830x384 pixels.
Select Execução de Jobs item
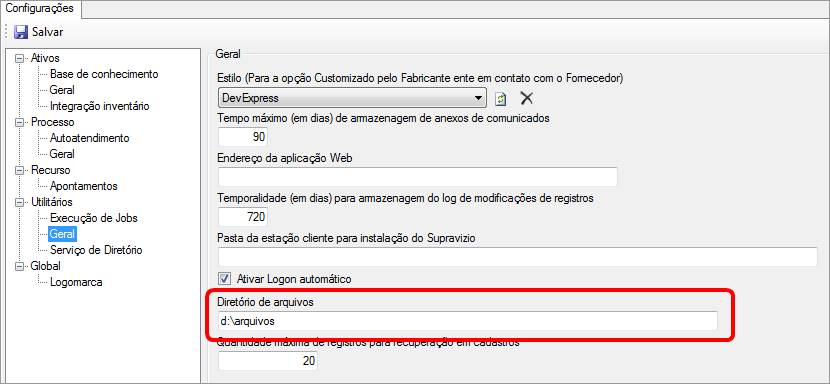pos(94,218)
